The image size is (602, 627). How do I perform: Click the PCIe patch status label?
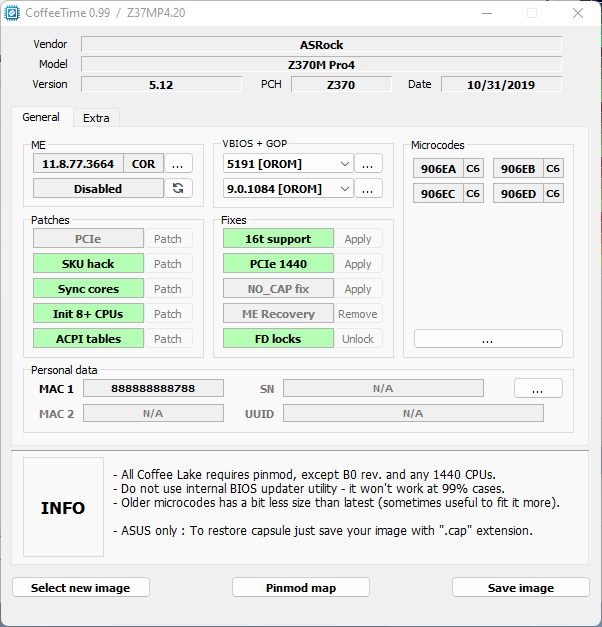[x=88, y=239]
